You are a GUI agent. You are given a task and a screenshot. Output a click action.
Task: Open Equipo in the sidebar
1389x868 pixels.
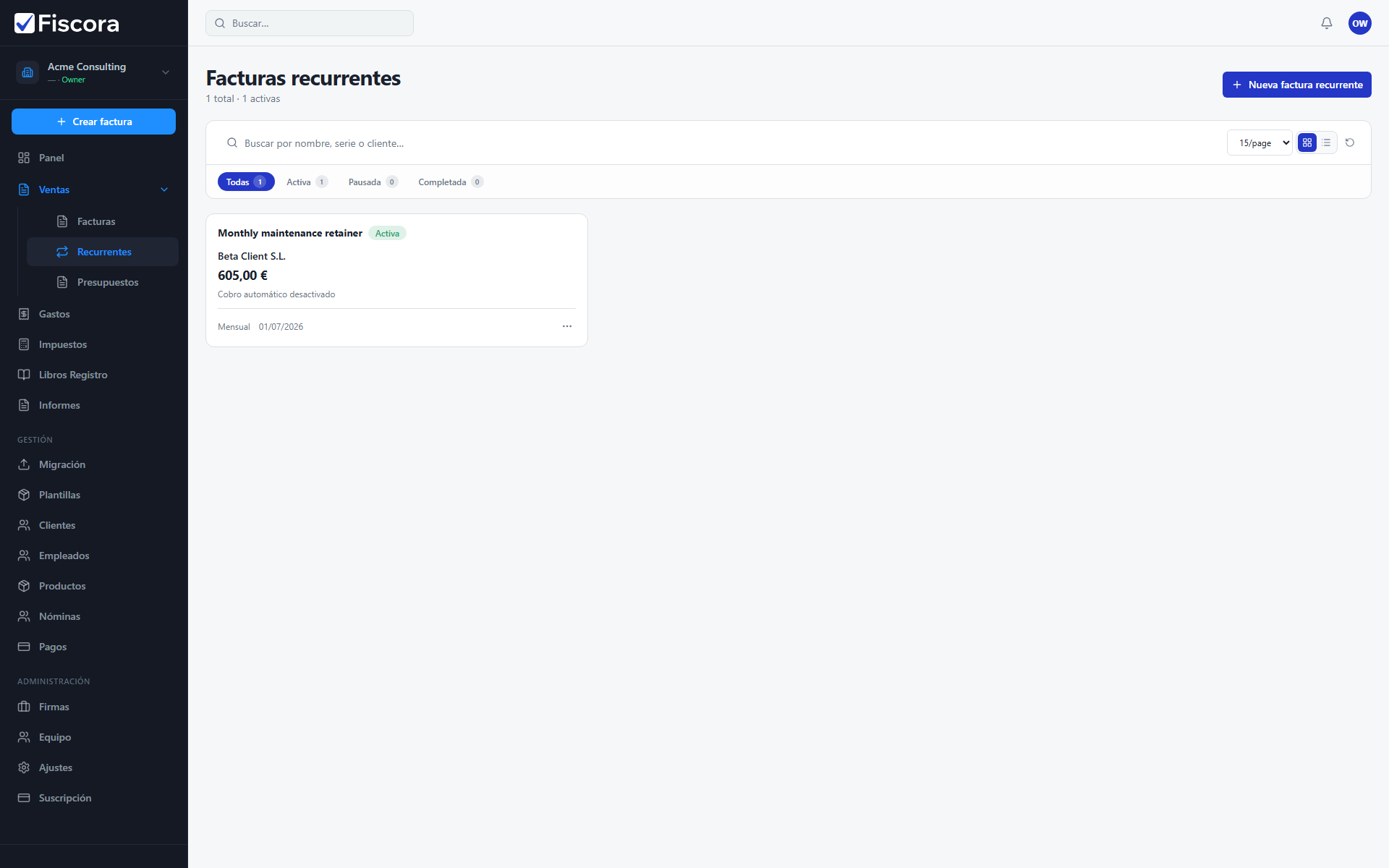coord(94,737)
